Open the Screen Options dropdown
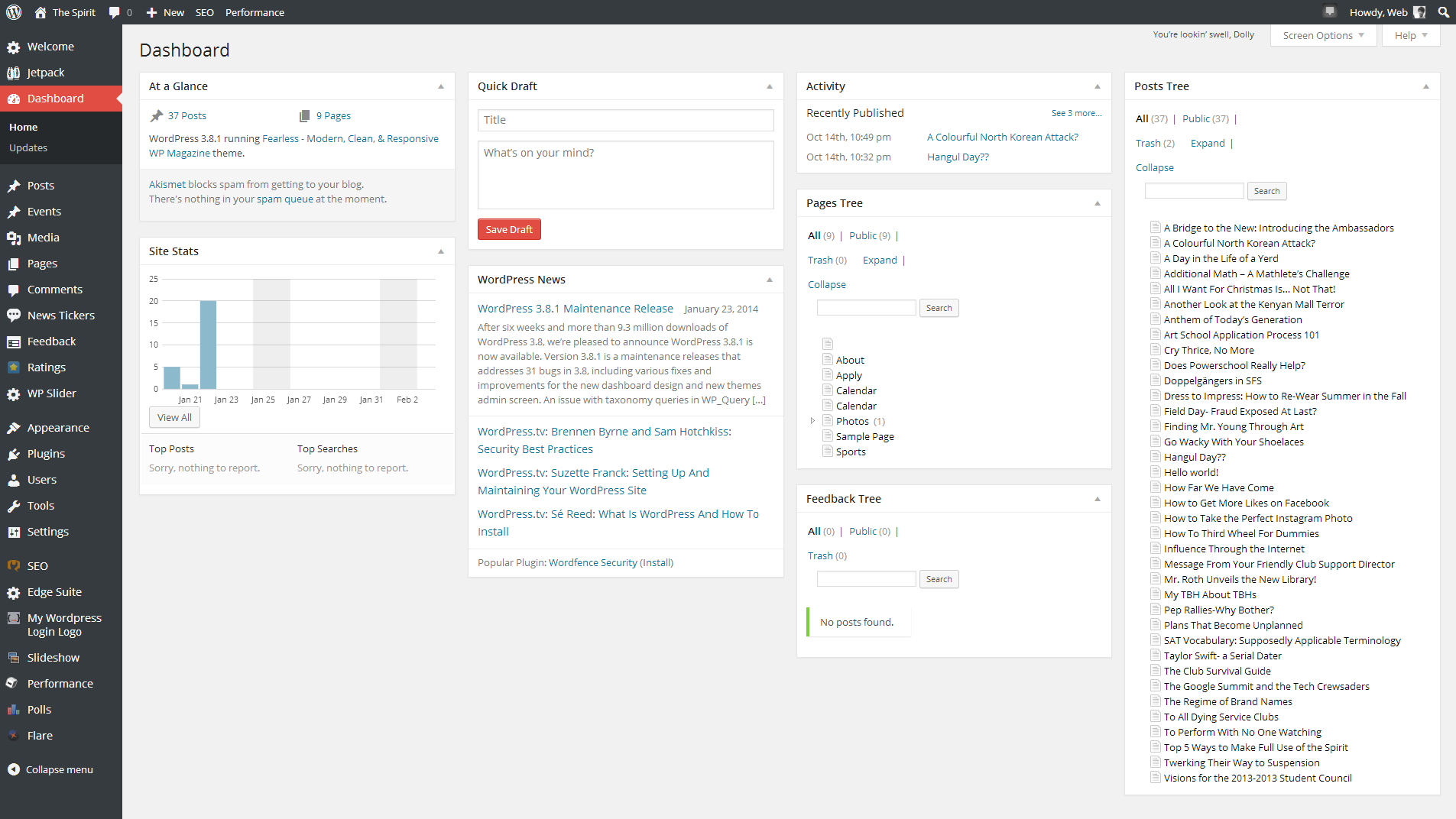 (1324, 35)
